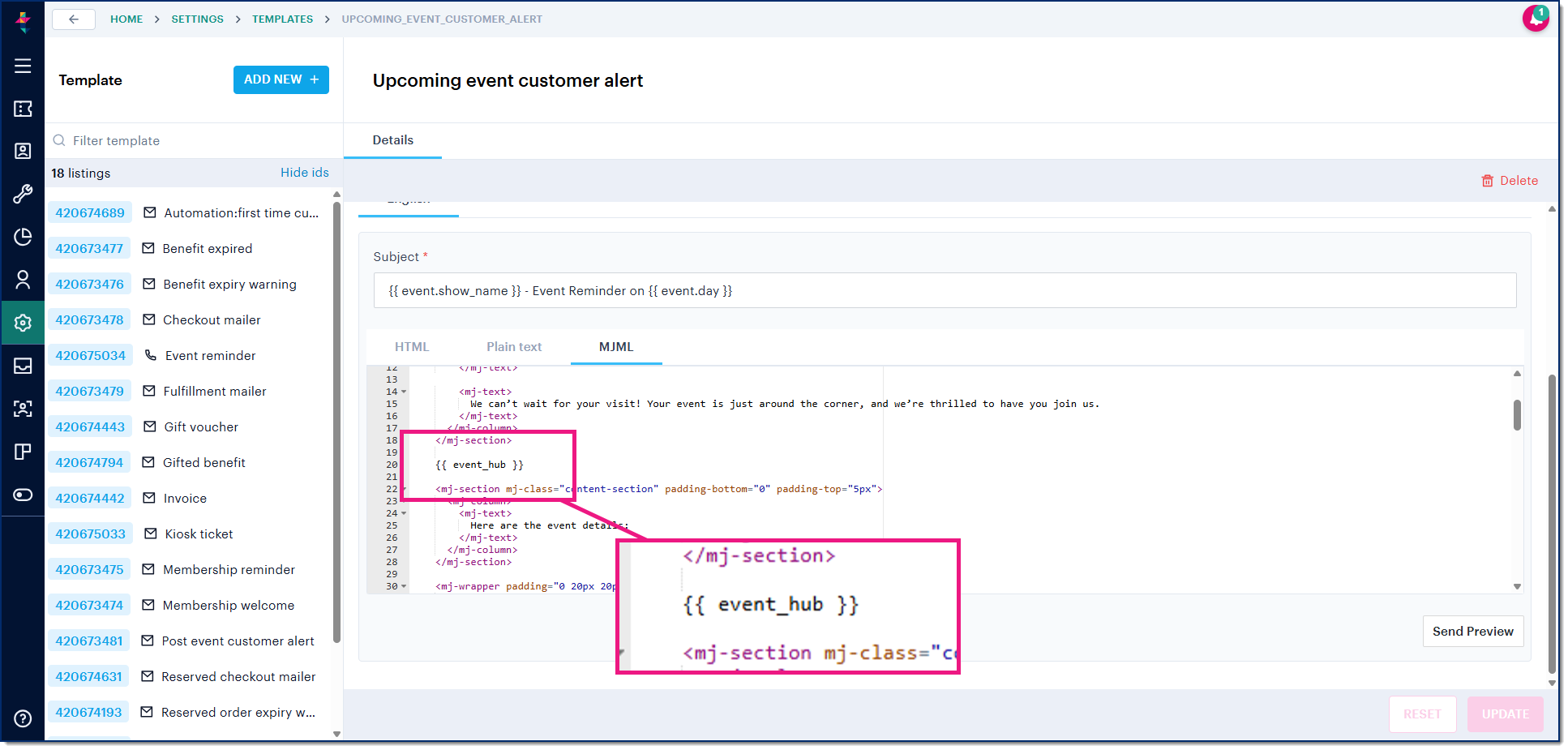Collapse code fold arrow at line 24
Image resolution: width=1568 pixels, height=750 pixels.
[404, 513]
